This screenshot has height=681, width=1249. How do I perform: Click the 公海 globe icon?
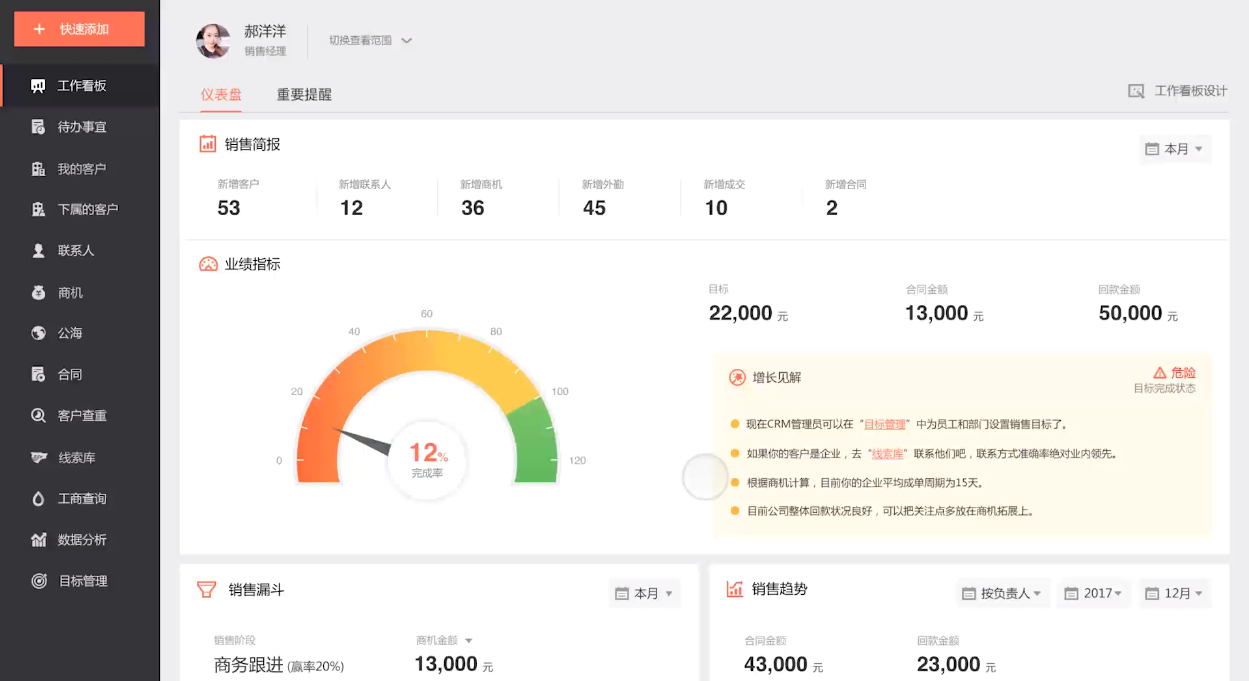(x=39, y=333)
